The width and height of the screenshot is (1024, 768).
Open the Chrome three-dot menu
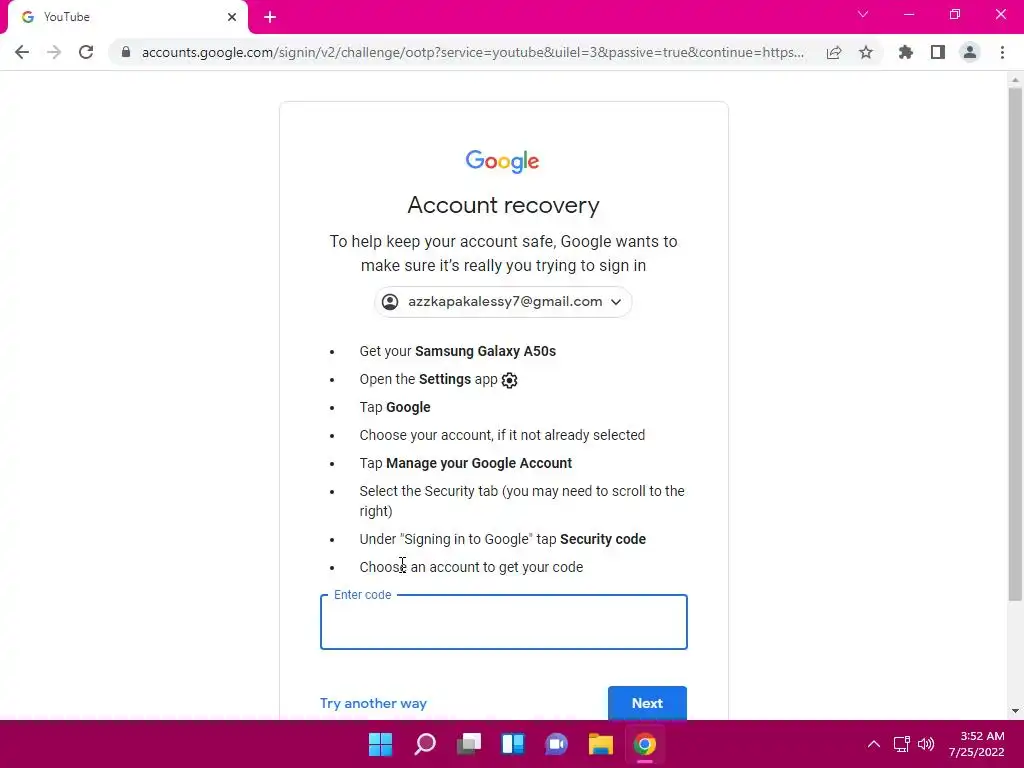[x=1002, y=52]
